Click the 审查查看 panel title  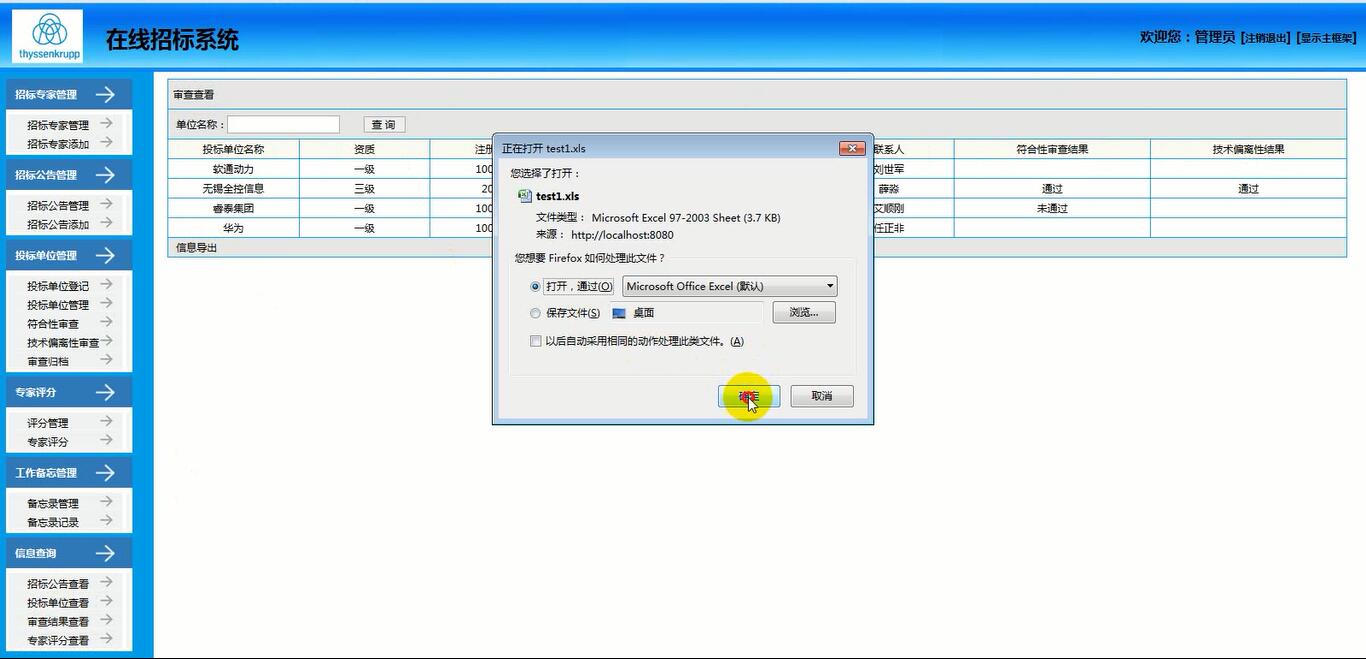193,95
